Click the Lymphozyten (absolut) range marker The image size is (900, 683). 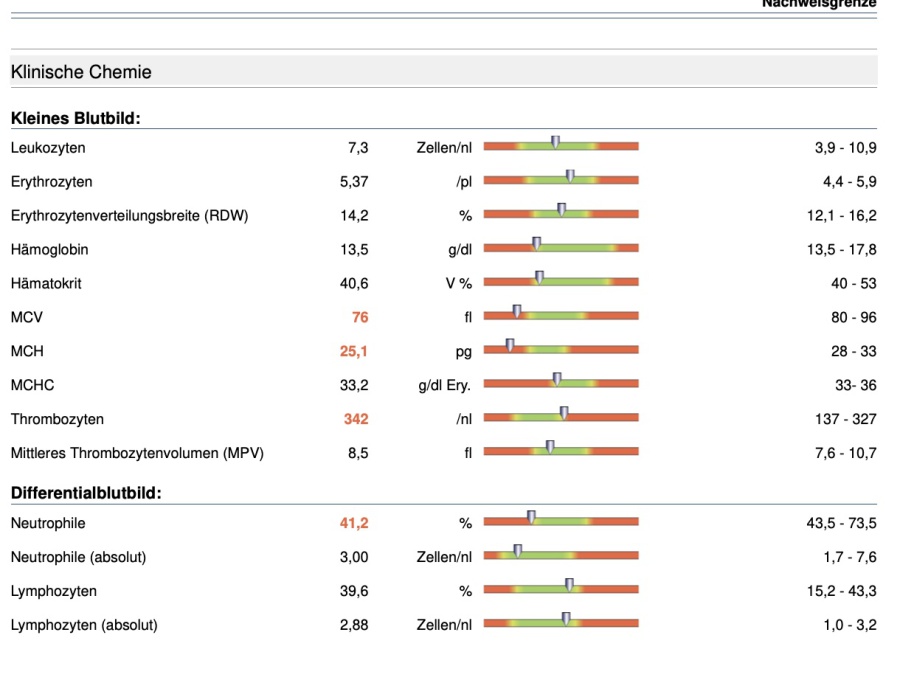(566, 620)
